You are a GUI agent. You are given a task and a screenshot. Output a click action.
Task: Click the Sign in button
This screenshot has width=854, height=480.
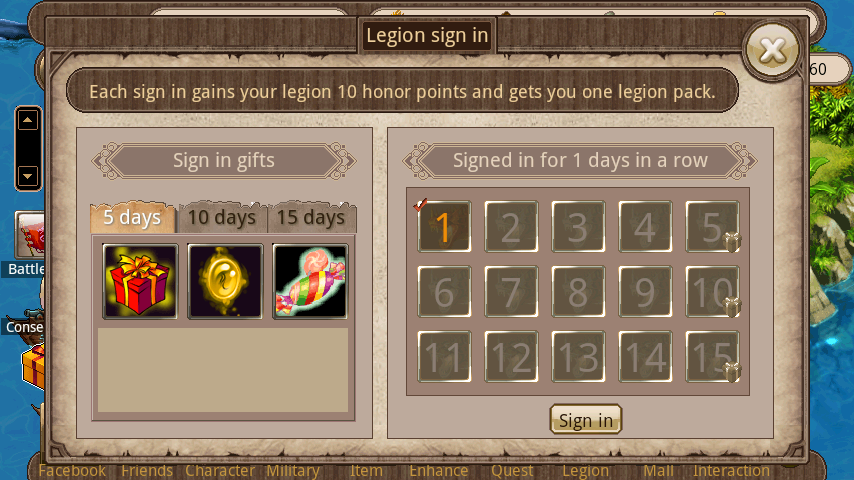tap(585, 420)
